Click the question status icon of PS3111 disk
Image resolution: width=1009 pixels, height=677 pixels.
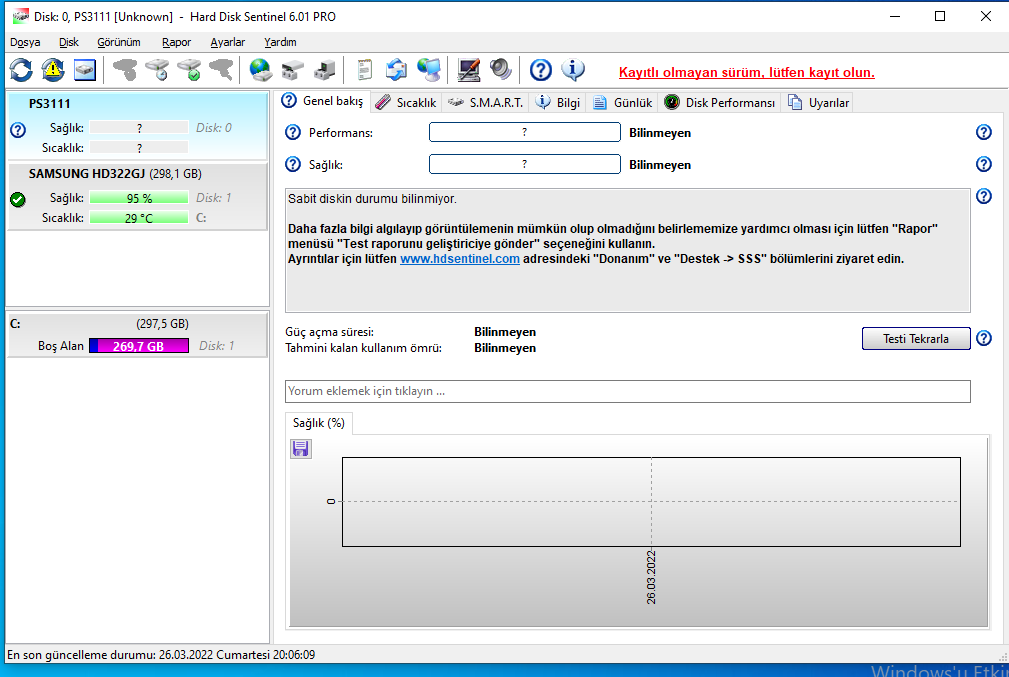coord(18,130)
